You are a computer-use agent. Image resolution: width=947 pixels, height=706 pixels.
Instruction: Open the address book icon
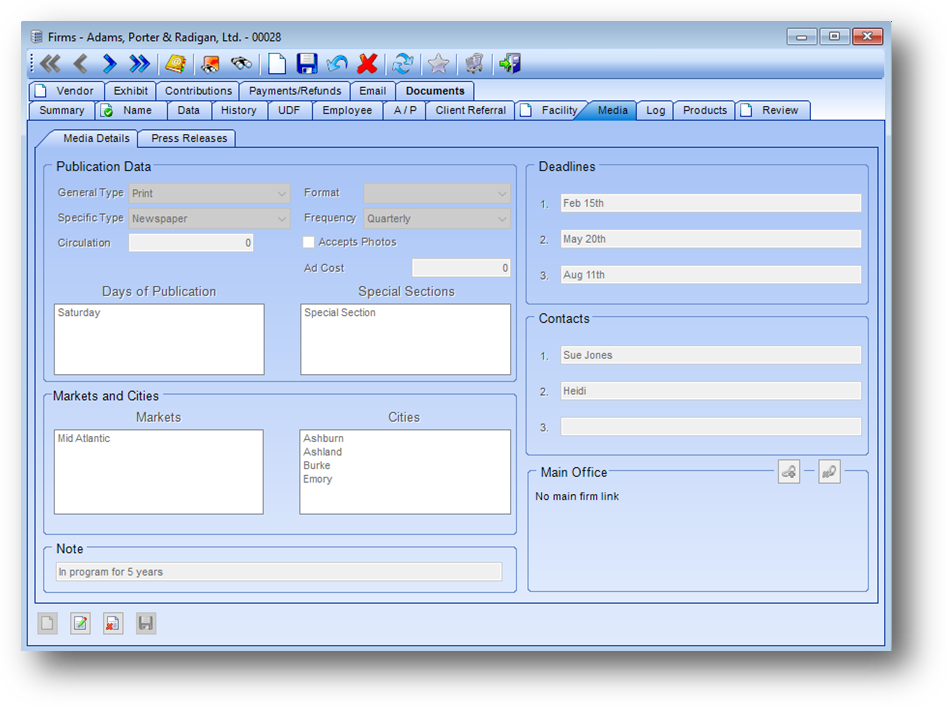(176, 63)
